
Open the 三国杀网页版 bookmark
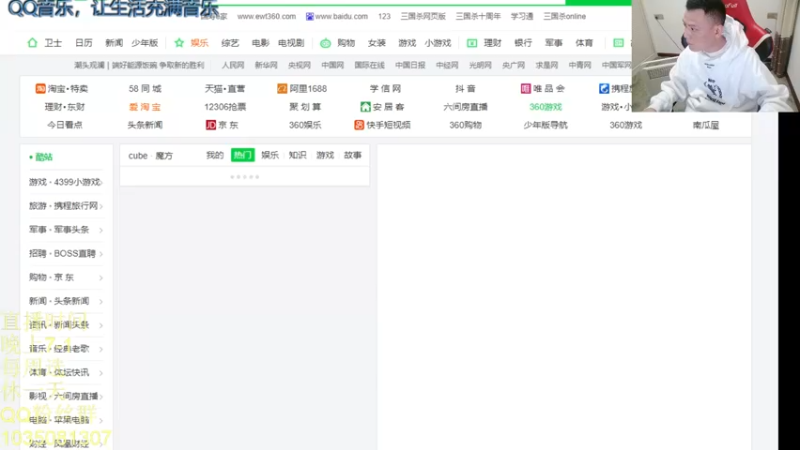click(423, 16)
